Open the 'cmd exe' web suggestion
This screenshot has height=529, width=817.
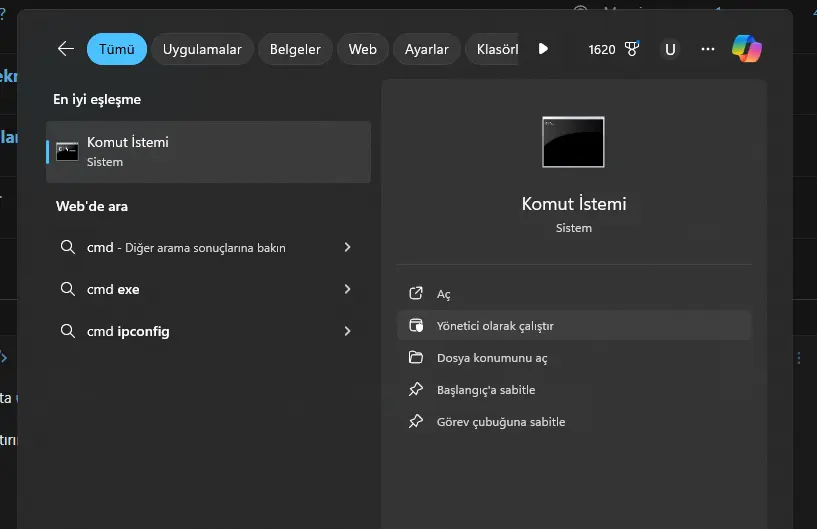click(208, 289)
